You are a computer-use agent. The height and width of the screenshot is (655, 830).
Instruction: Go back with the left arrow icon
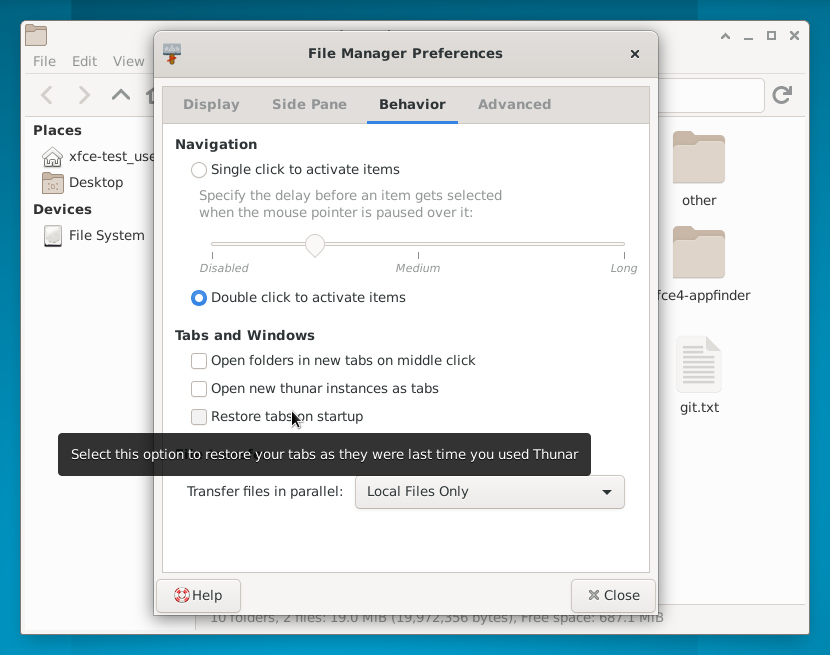(x=47, y=95)
